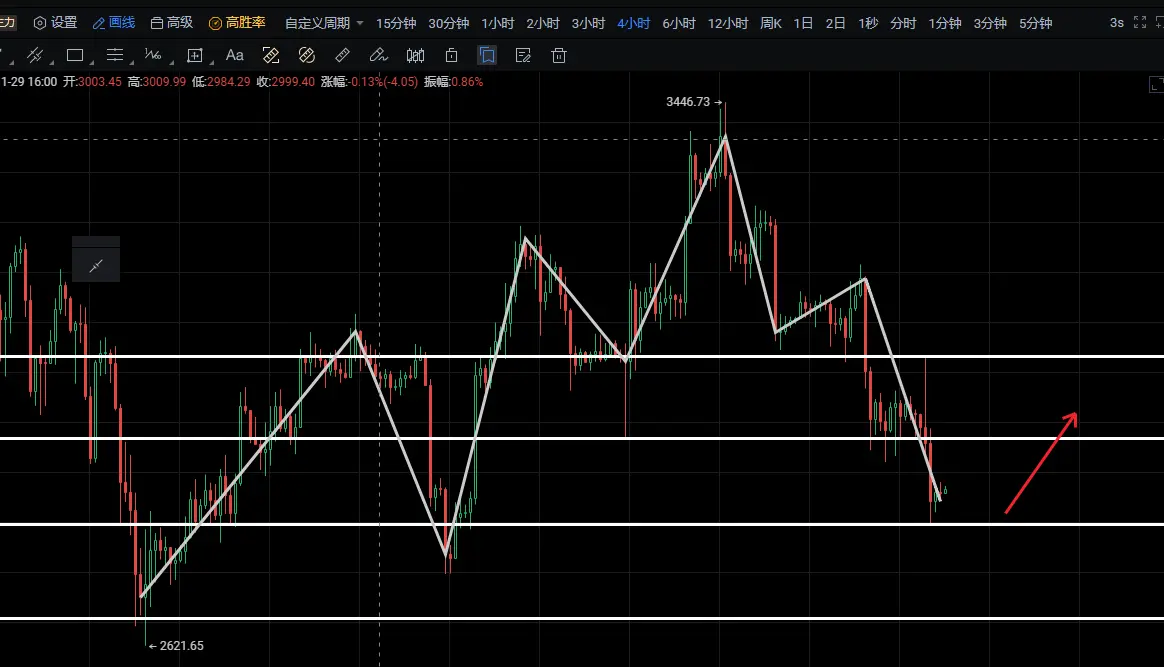This screenshot has height=667, width=1164.
Task: Click the 高胜率 button
Action: click(237, 23)
